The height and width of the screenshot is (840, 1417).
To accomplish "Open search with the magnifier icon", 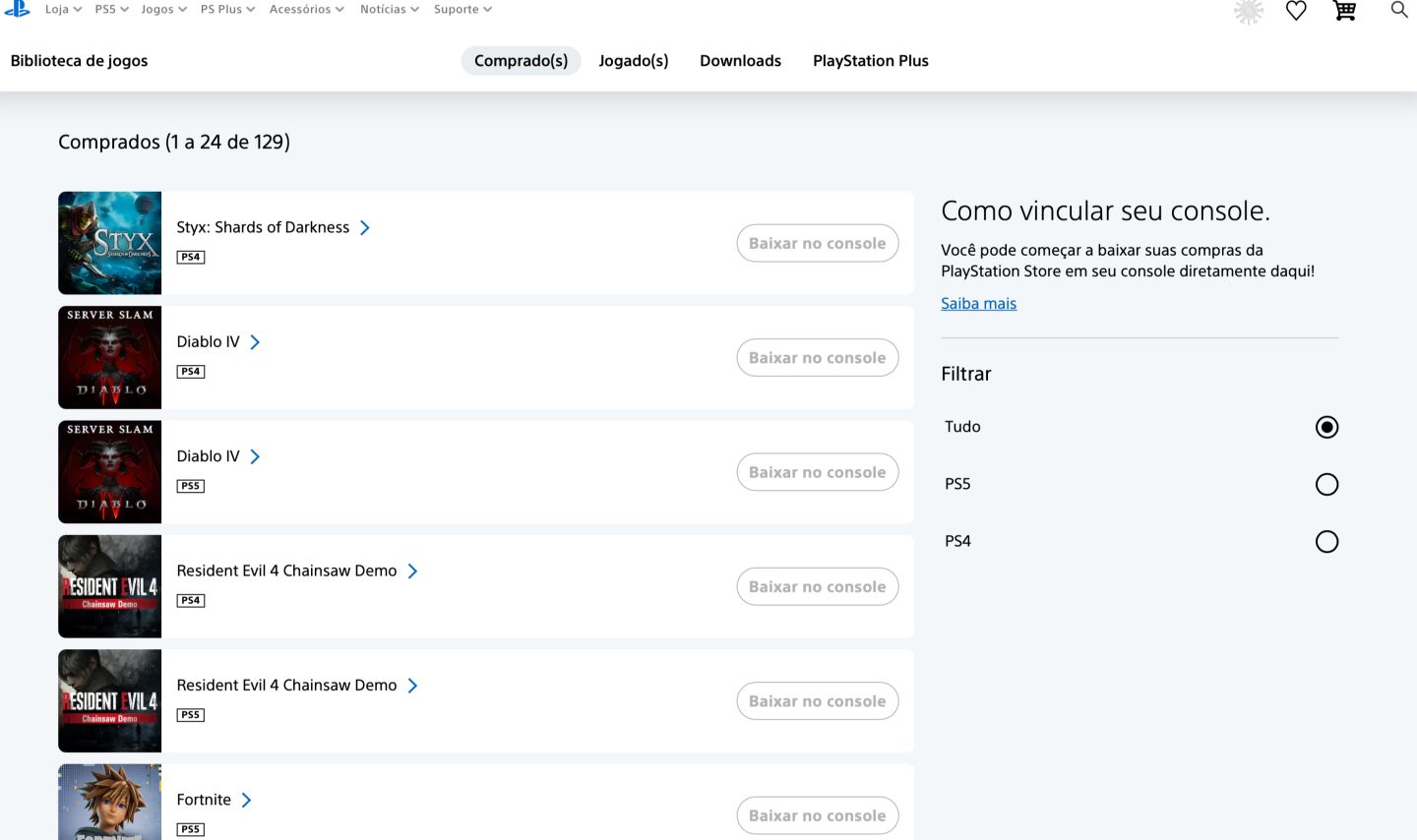I will 1398,10.
